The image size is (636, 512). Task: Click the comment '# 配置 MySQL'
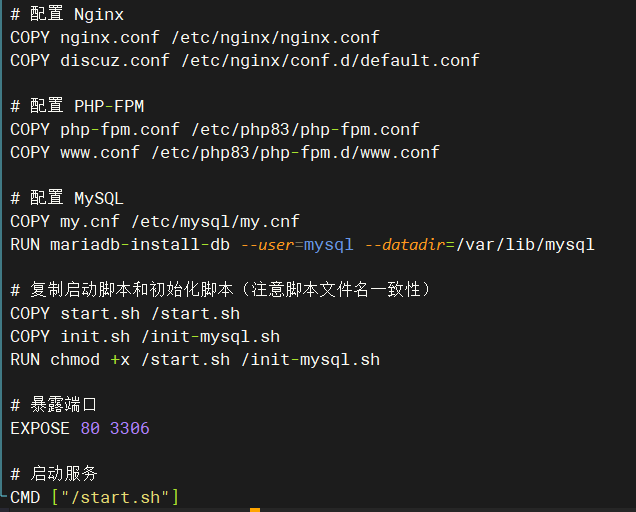tap(67, 198)
